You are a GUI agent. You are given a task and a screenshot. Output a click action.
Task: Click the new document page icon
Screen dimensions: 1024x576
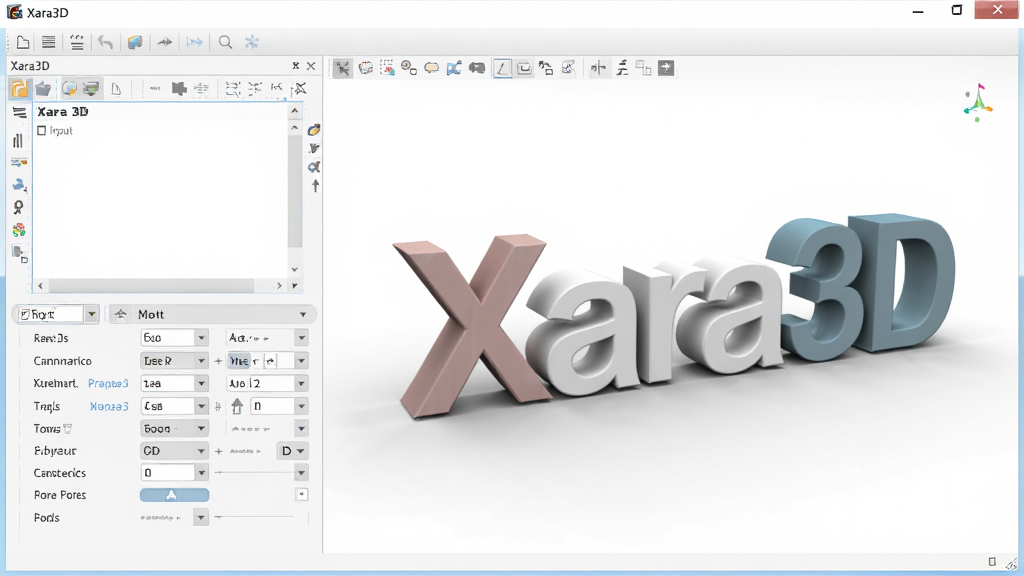23,42
